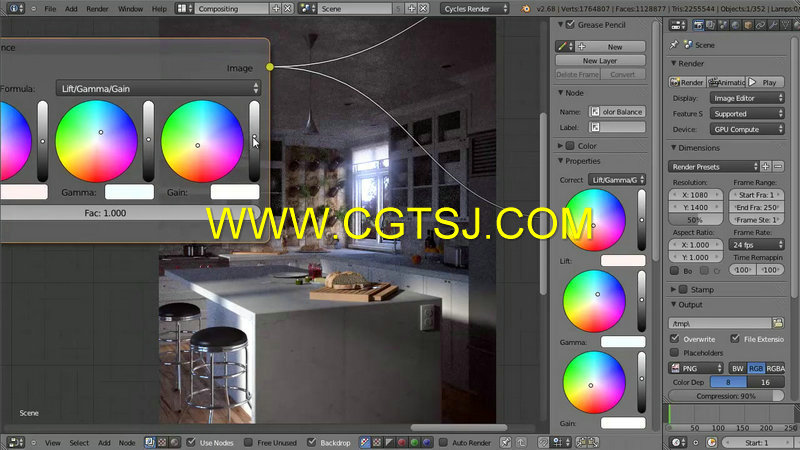Open the Correct Lift/Gamma/Gain dropdown in sidebar
Viewport: 800px width, 450px height.
617,180
